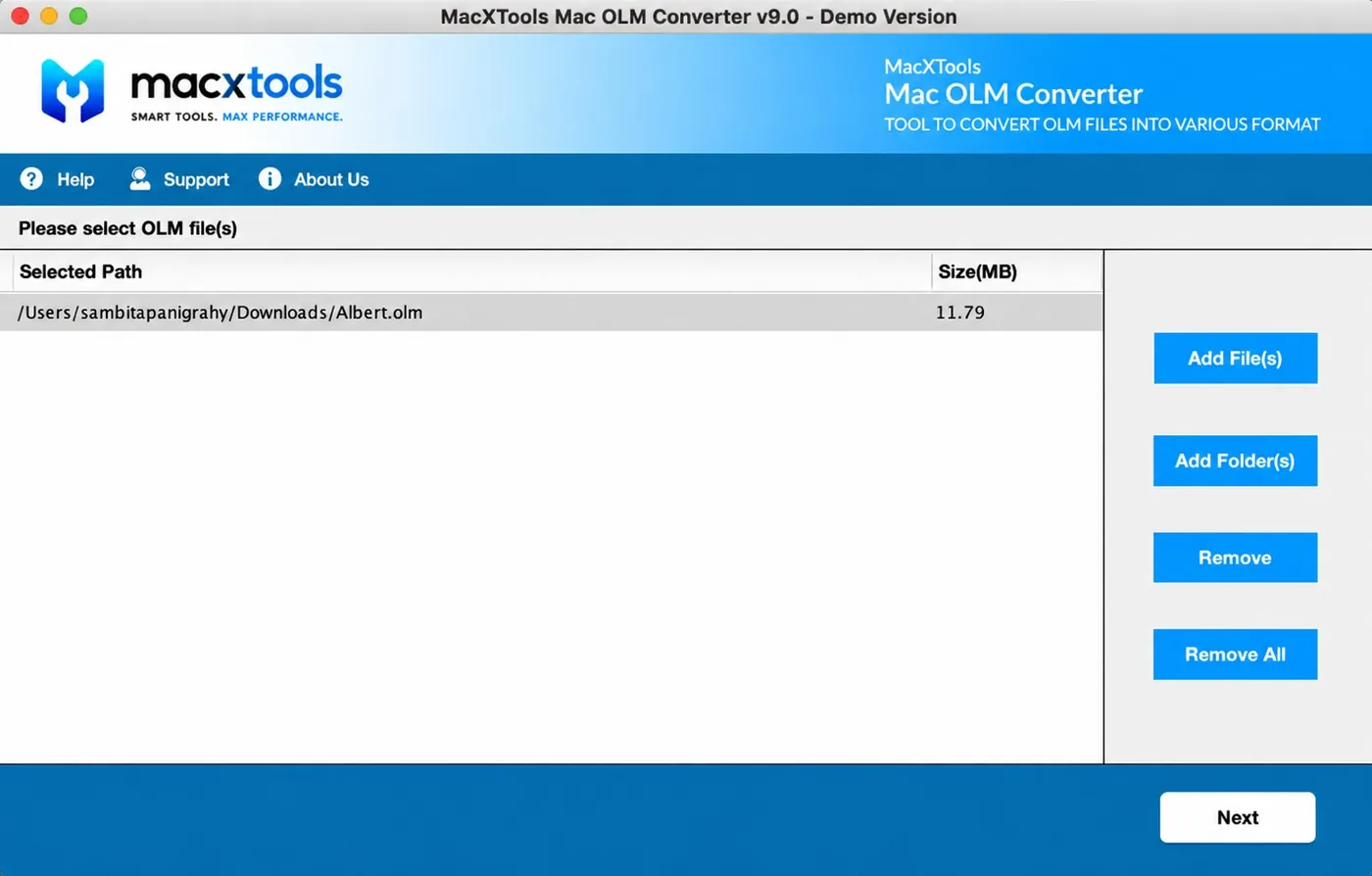The width and height of the screenshot is (1372, 876).
Task: Click the Add Folder(s) button
Action: [x=1235, y=461]
